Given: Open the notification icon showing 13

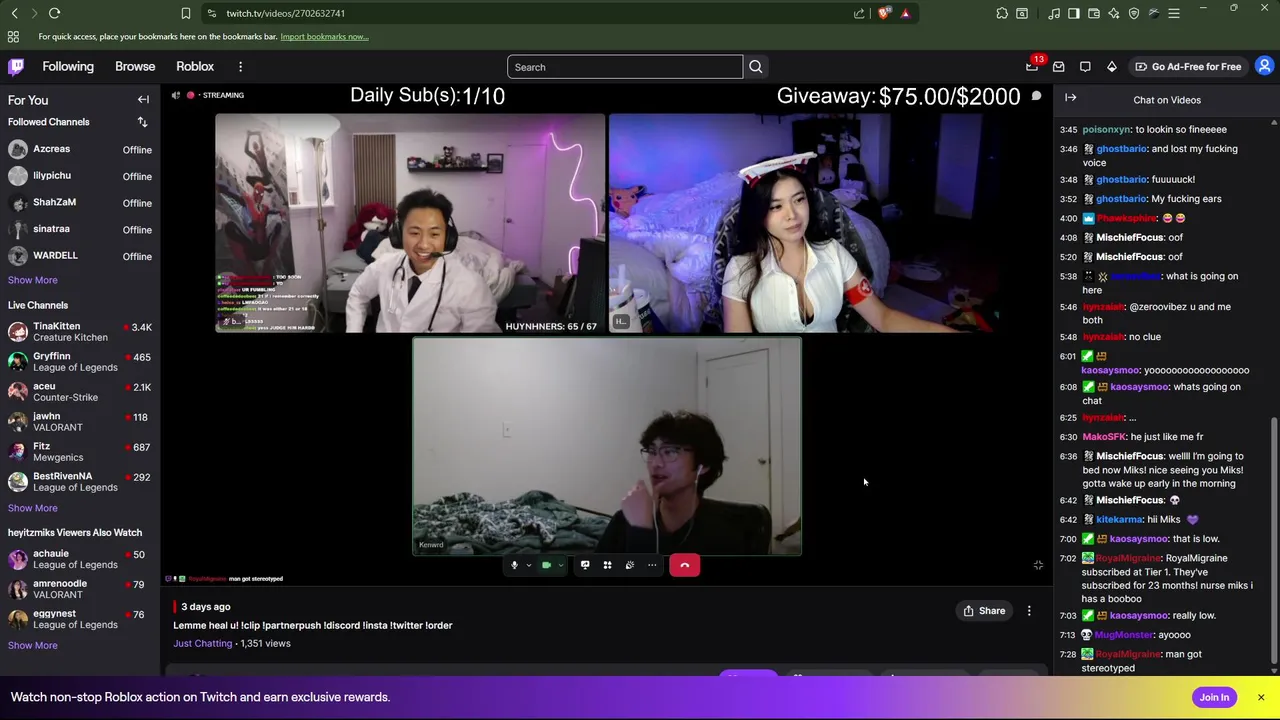Looking at the screenshot, I should [1032, 67].
